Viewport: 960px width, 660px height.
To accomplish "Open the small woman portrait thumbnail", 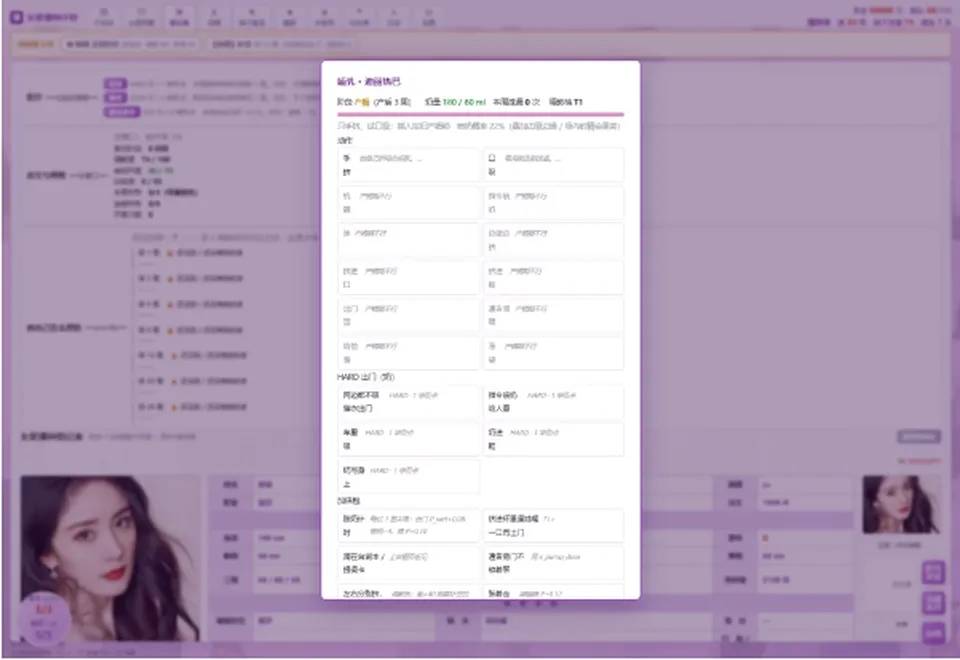I will [901, 504].
